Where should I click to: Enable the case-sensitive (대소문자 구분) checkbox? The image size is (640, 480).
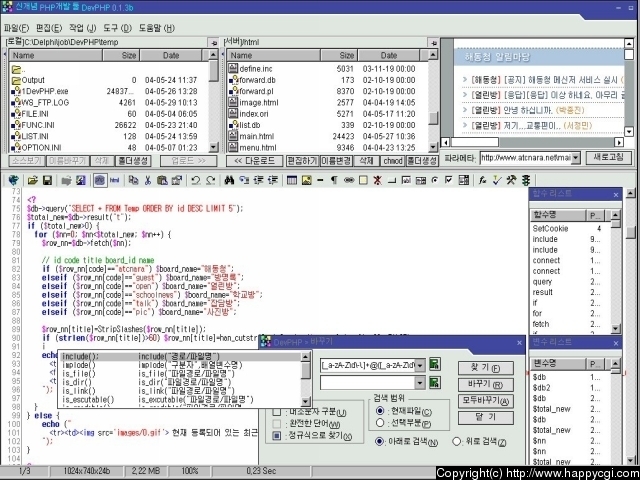click(277, 412)
